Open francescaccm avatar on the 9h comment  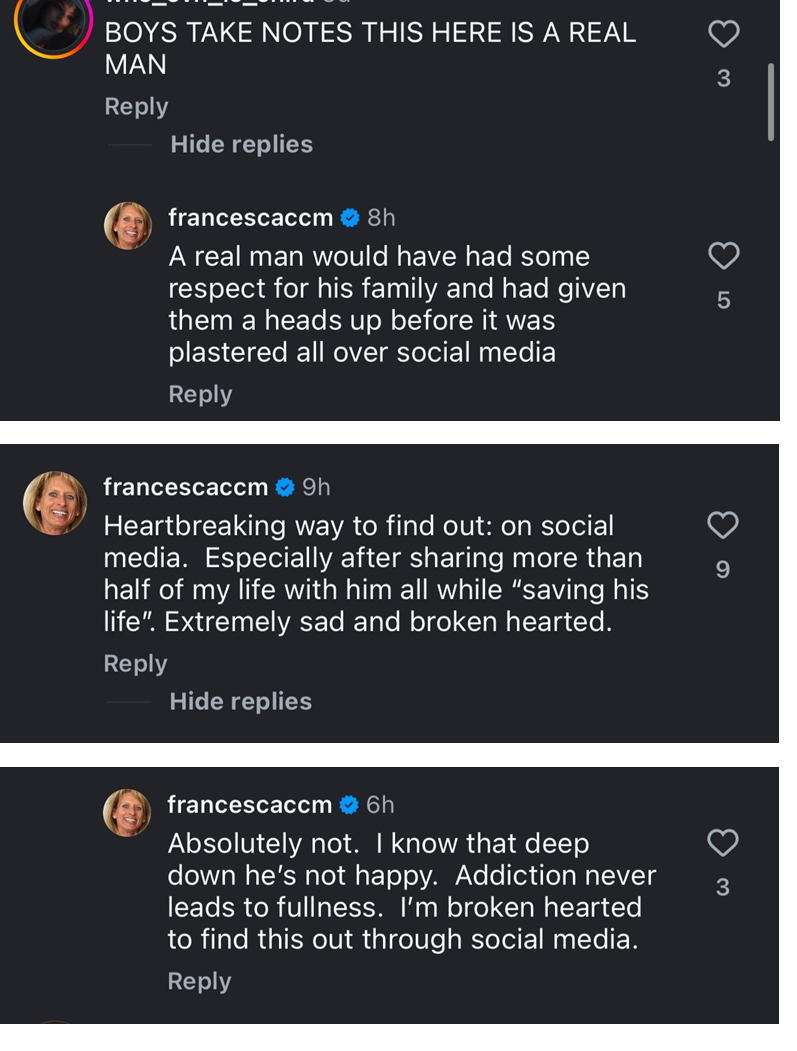tap(55, 503)
